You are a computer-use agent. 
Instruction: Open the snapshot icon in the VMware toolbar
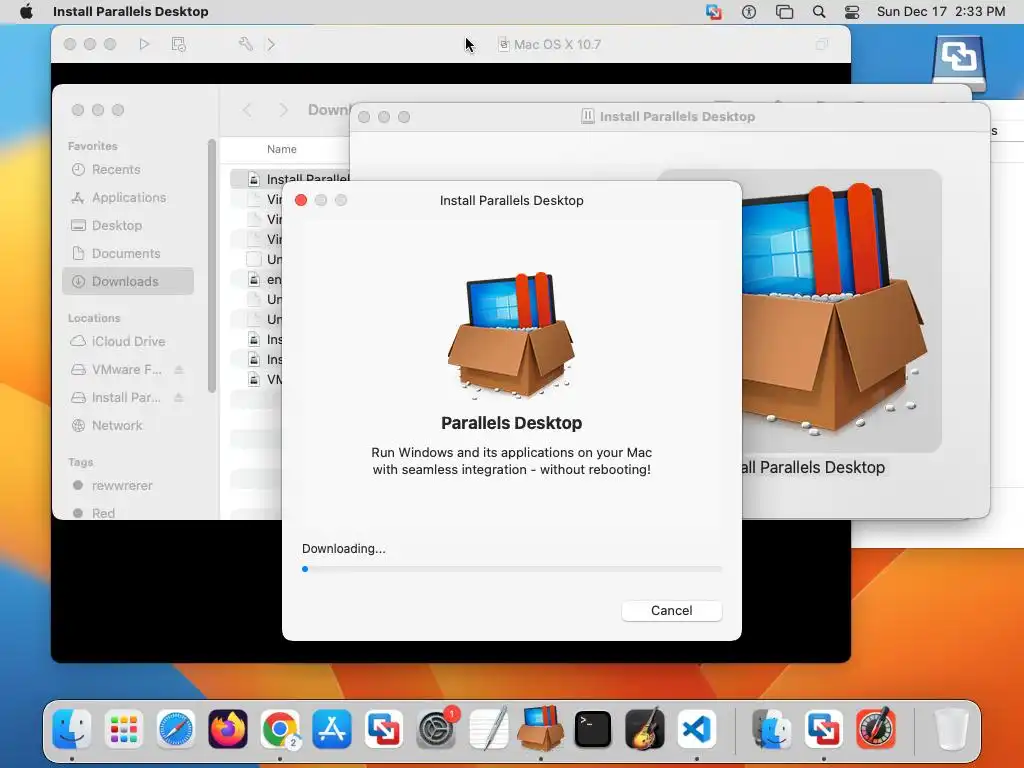click(178, 44)
